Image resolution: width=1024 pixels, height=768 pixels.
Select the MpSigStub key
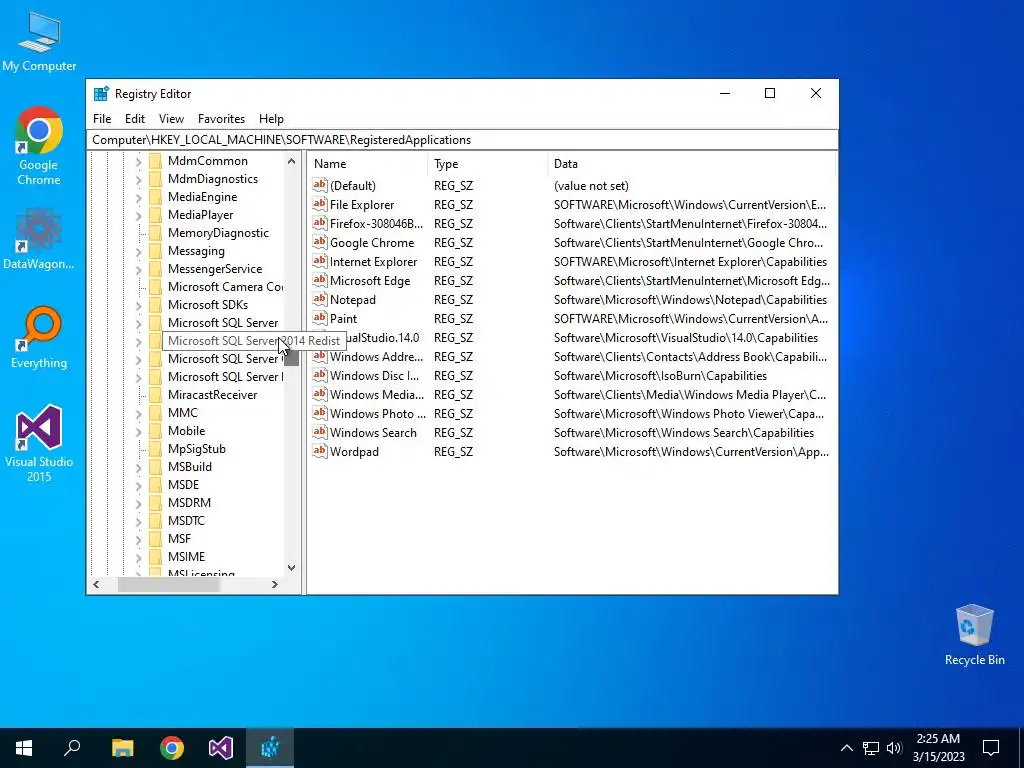point(197,449)
